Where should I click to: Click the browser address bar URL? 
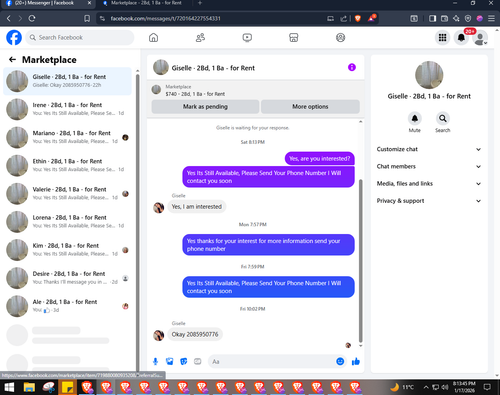click(166, 19)
